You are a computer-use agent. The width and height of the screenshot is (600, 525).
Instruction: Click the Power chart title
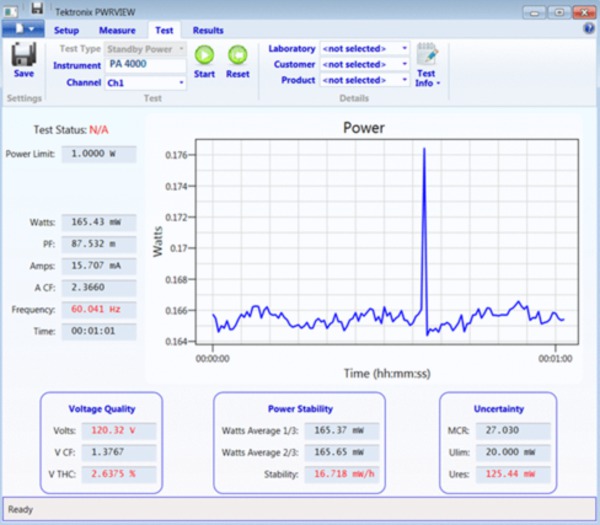point(364,128)
